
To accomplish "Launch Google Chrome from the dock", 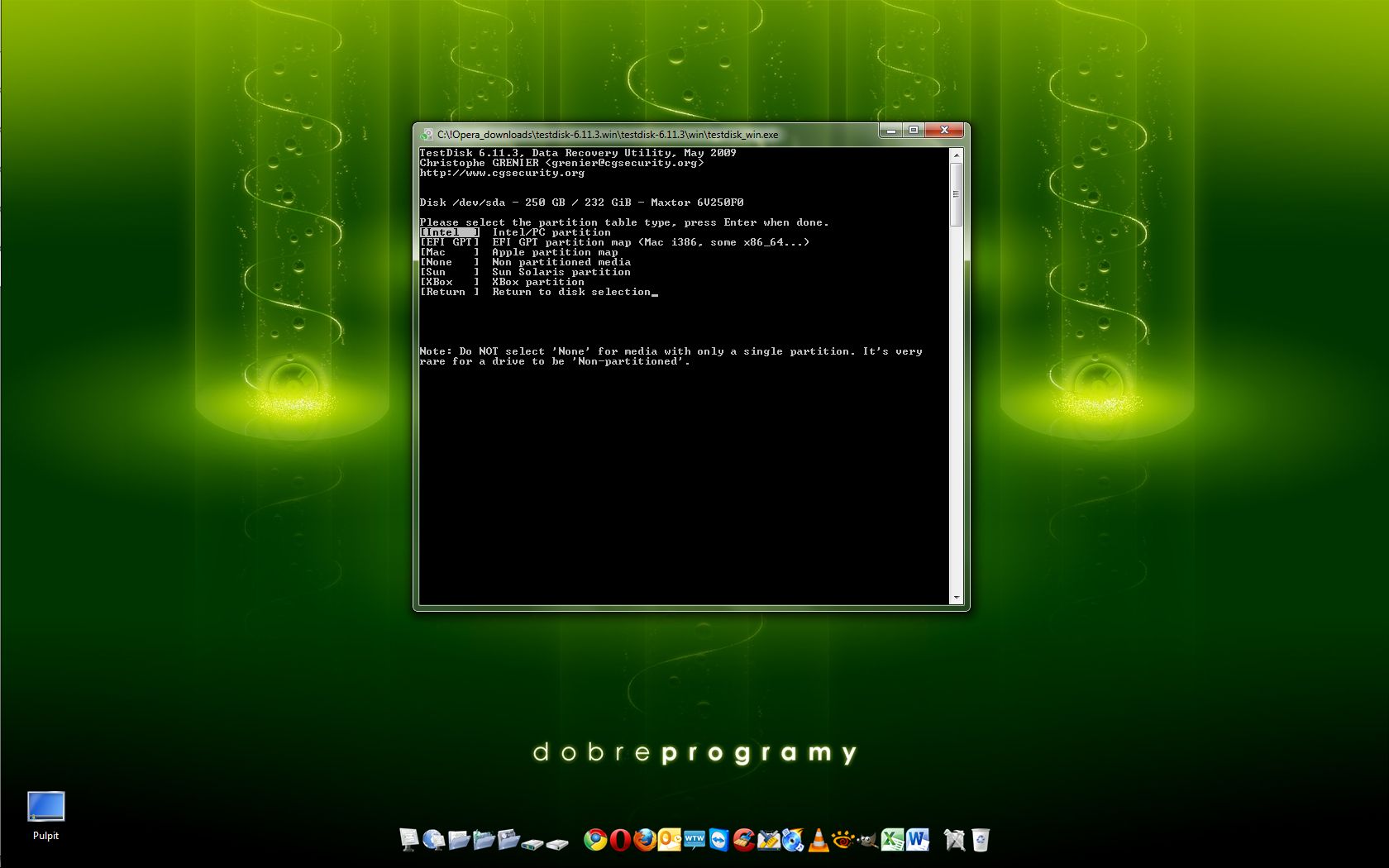I will click(595, 840).
